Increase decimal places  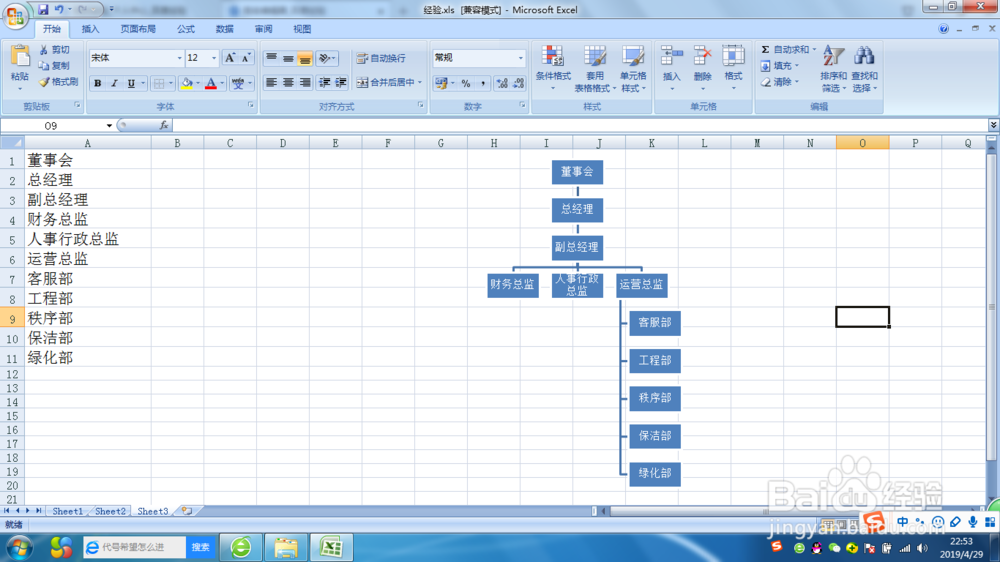coord(502,83)
